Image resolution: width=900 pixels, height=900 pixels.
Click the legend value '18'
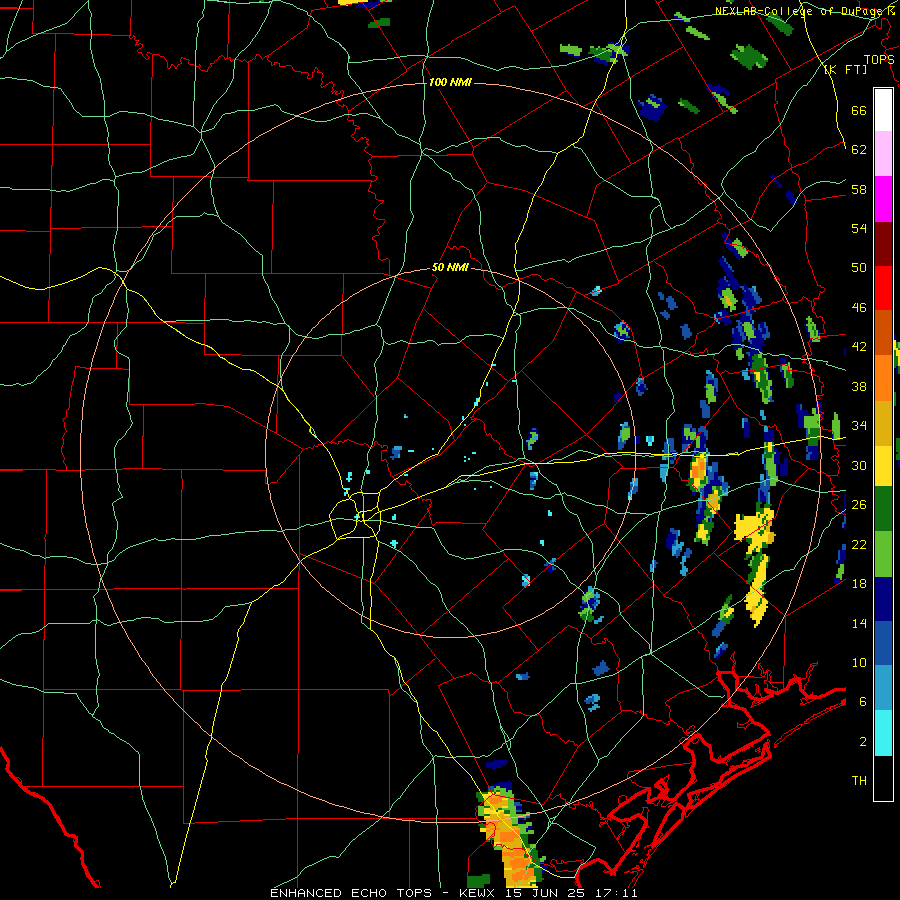[859, 584]
